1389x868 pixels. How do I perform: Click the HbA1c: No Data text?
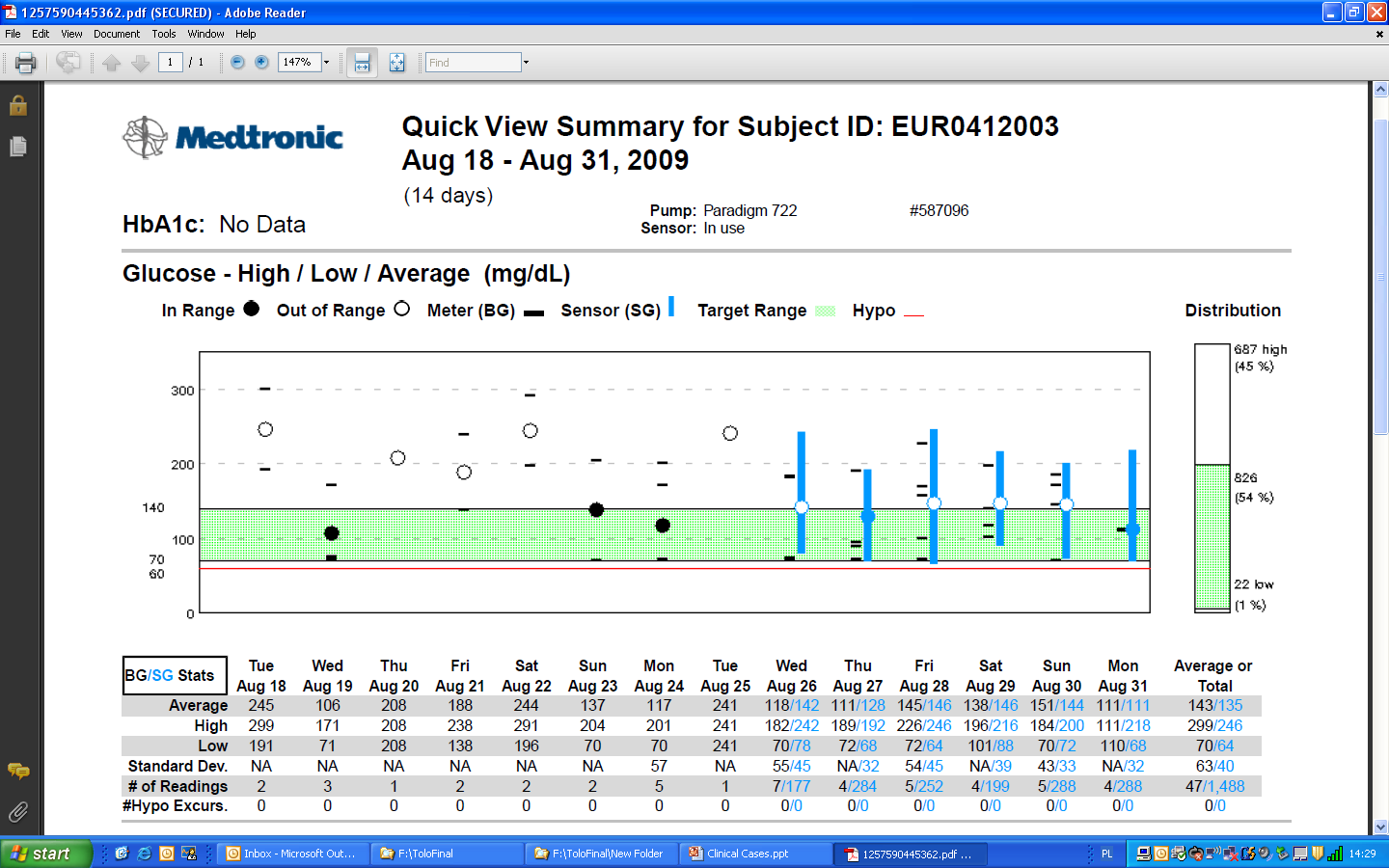(x=214, y=225)
